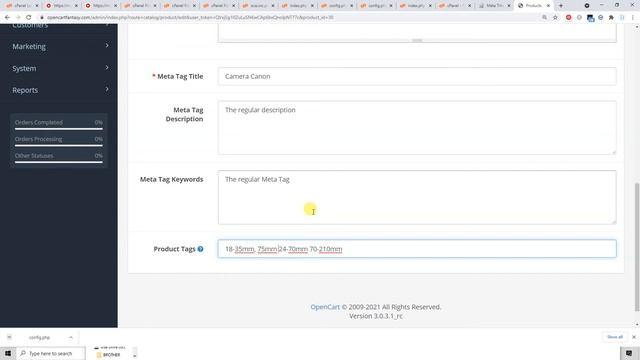Click the red extension icon in the toolbar
This screenshot has height=360, width=640.
[x=569, y=18]
